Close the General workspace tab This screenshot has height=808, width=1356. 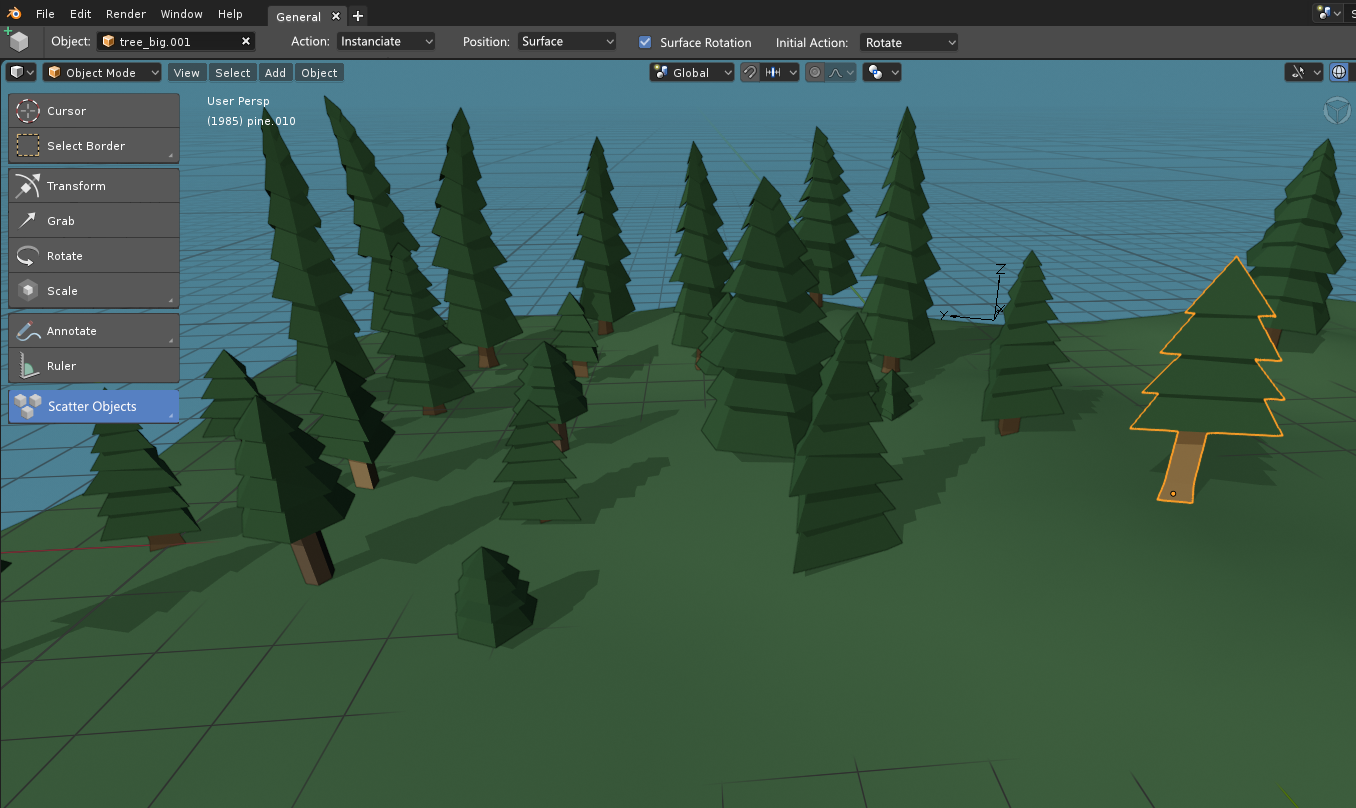coord(336,16)
